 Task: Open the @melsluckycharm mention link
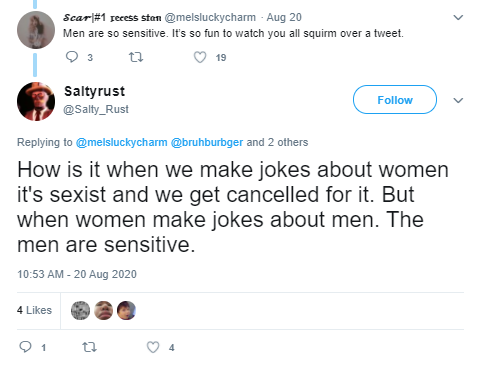pyautogui.click(x=122, y=142)
